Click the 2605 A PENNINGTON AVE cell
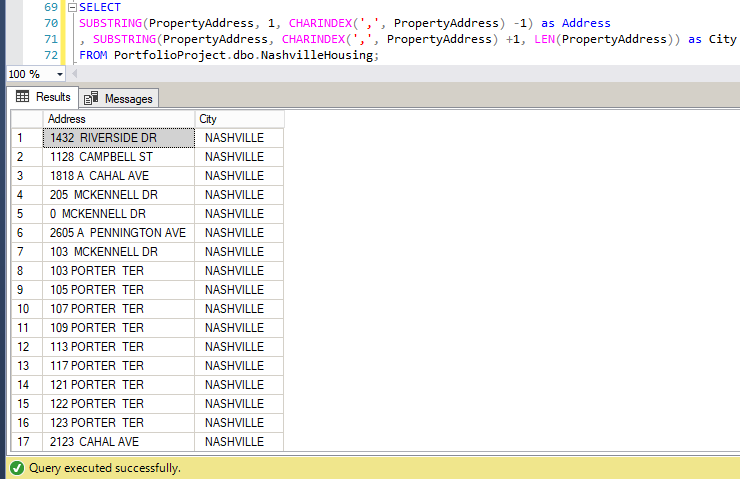Viewport: 740px width, 479px height. (118, 233)
